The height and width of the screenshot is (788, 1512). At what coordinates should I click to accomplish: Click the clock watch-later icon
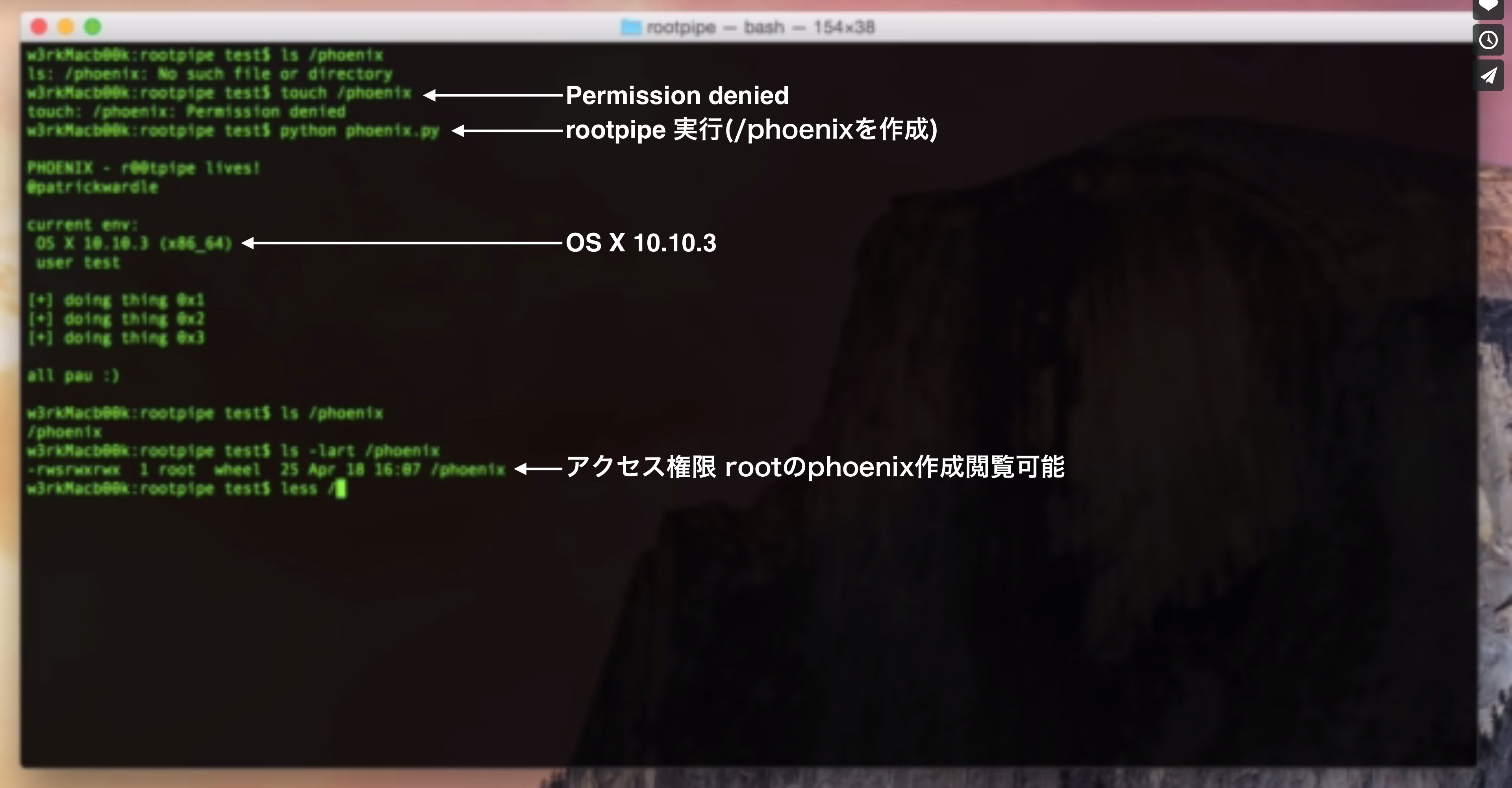click(x=1488, y=40)
